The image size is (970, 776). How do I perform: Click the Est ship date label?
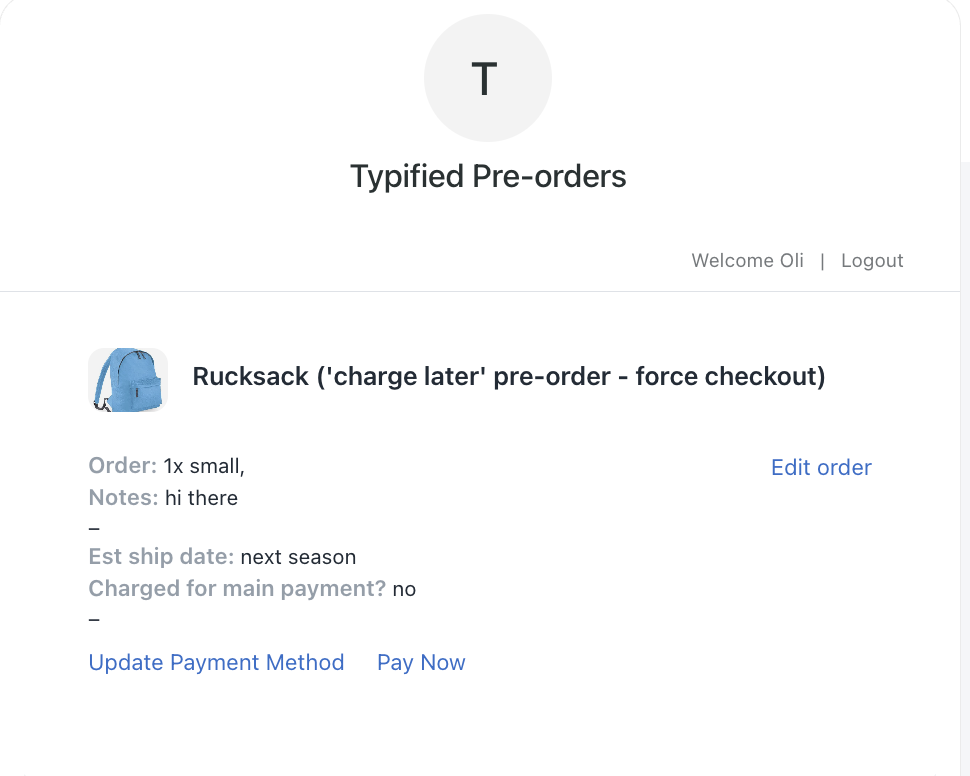[161, 557]
